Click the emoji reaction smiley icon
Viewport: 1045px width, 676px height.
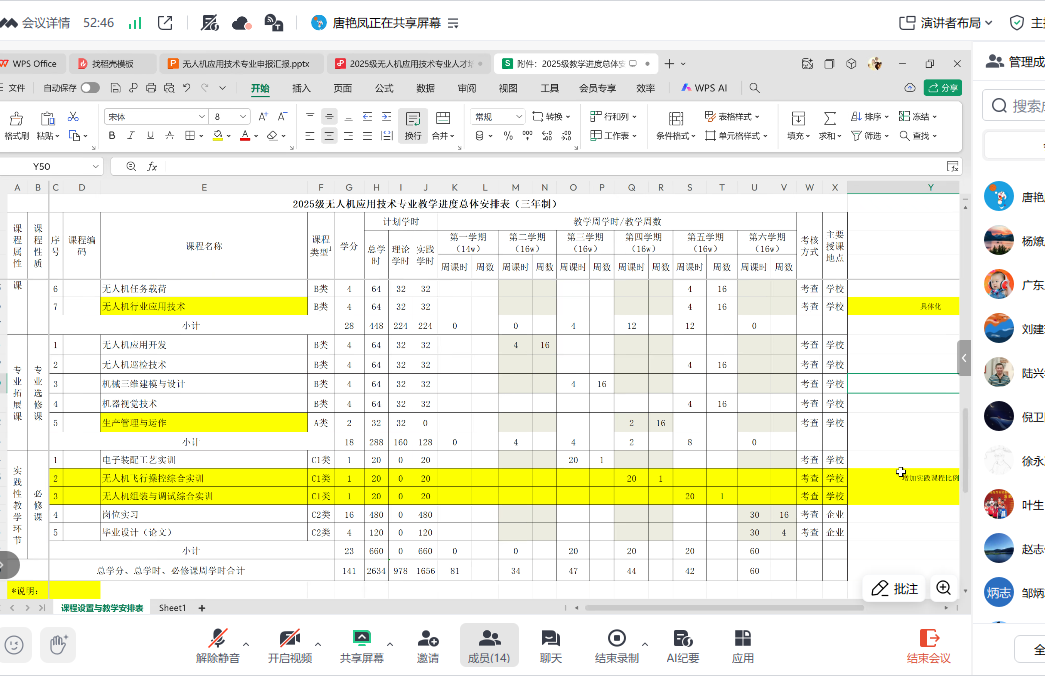[x=14, y=645]
